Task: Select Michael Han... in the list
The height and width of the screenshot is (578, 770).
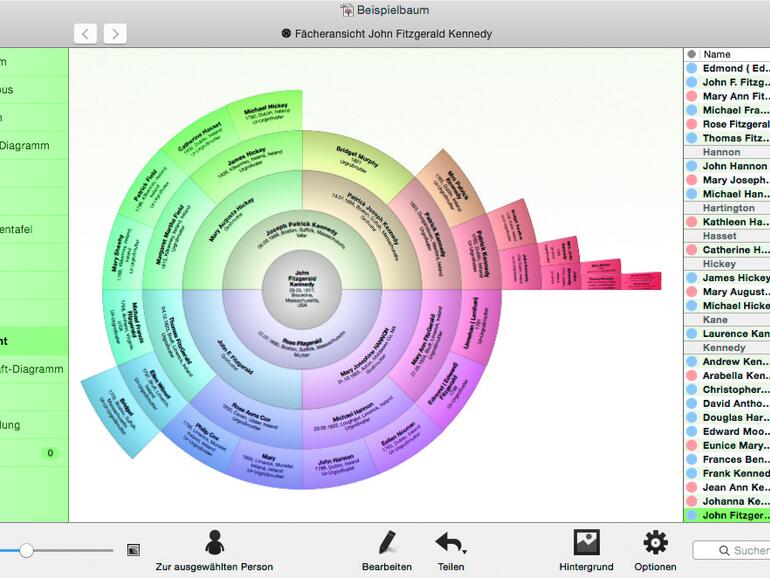Action: click(727, 194)
